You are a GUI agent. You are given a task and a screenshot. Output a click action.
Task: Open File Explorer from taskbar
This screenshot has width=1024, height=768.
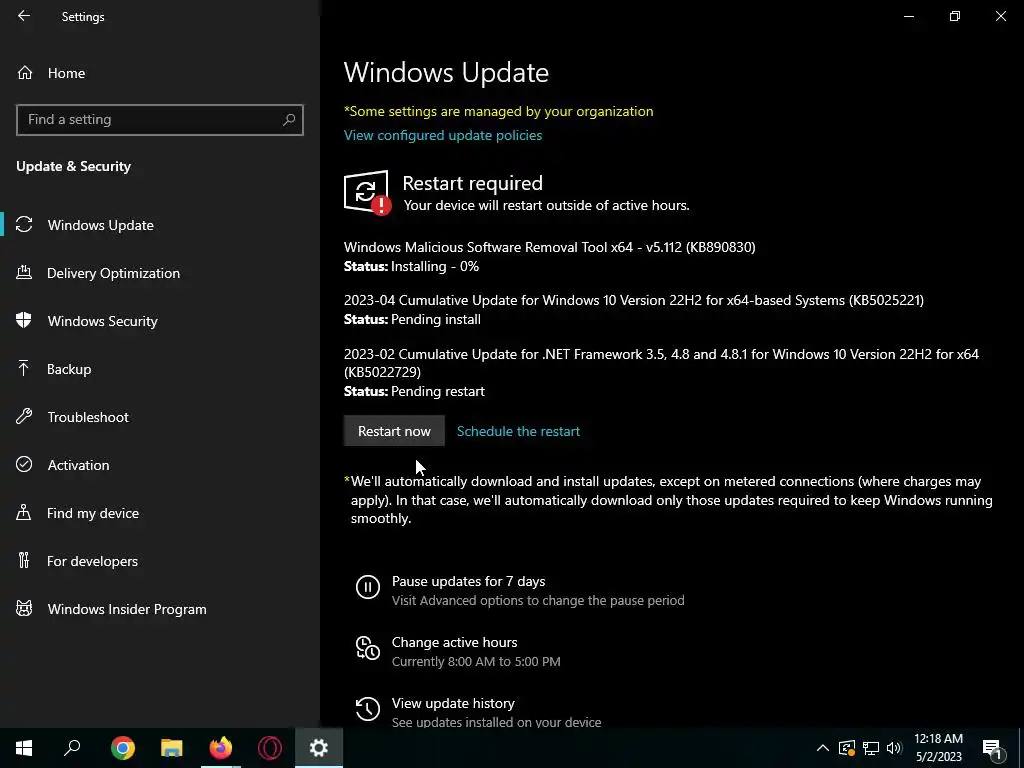point(172,748)
